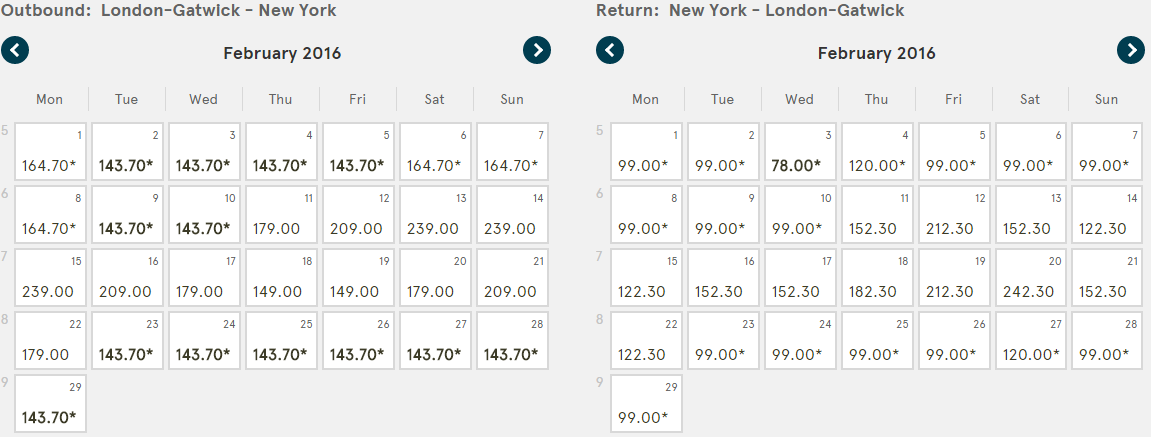1151x437 pixels.
Task: Select return February 12 fare 212.30
Action: [x=954, y=214]
